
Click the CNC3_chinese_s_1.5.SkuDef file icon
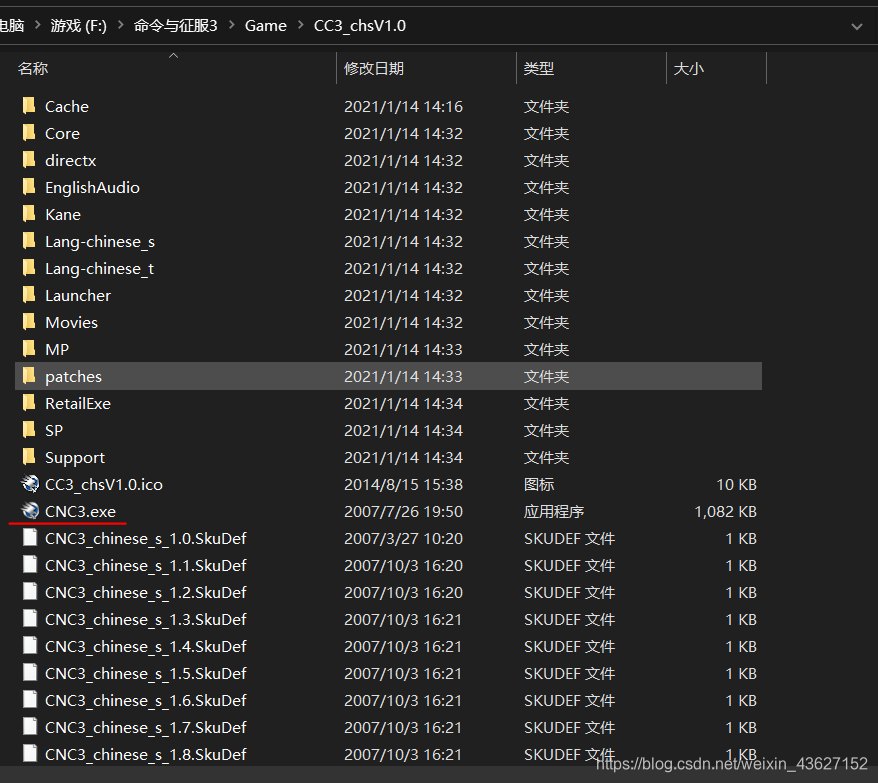click(30, 673)
